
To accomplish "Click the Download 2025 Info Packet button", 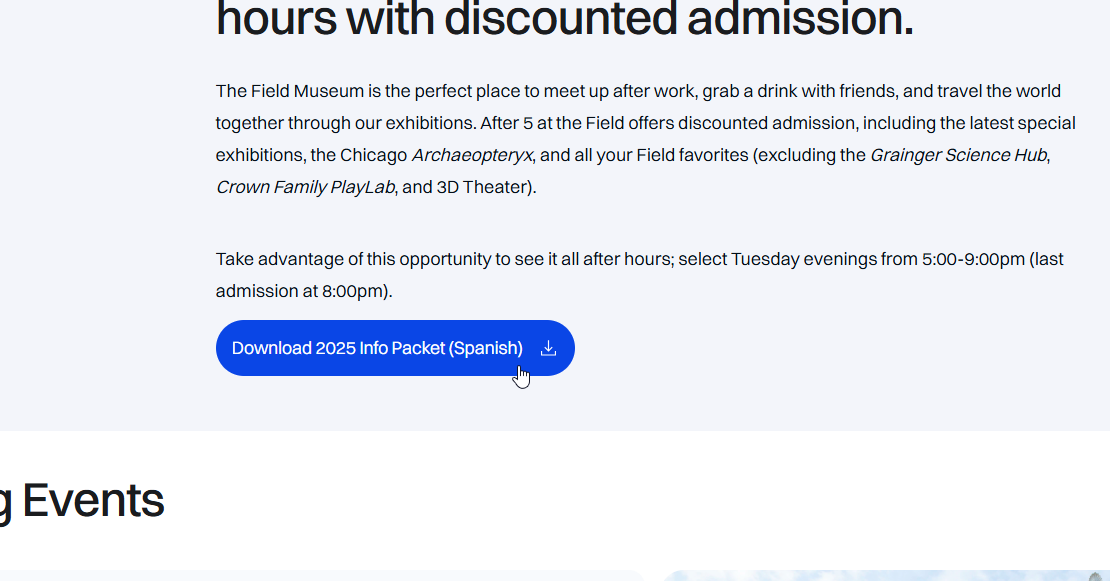I will 377,348.
